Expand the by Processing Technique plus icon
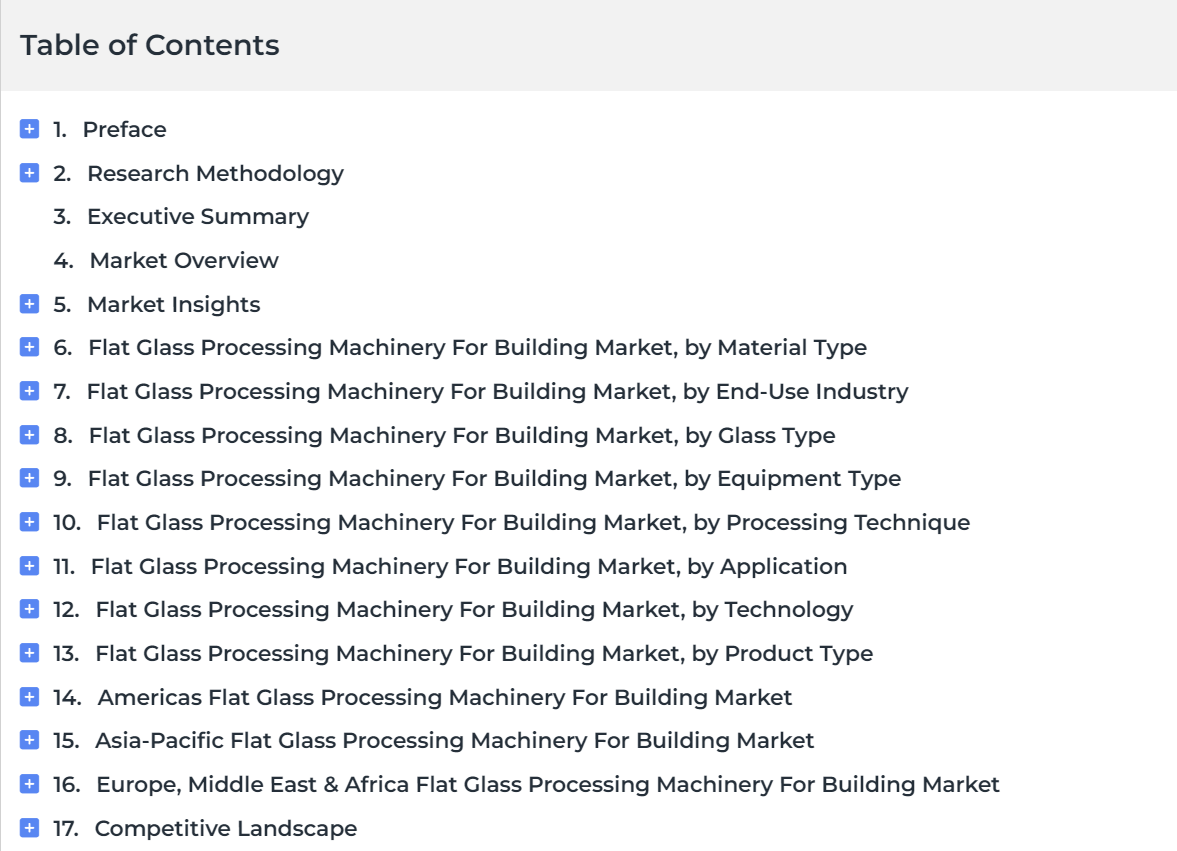 (x=29, y=522)
